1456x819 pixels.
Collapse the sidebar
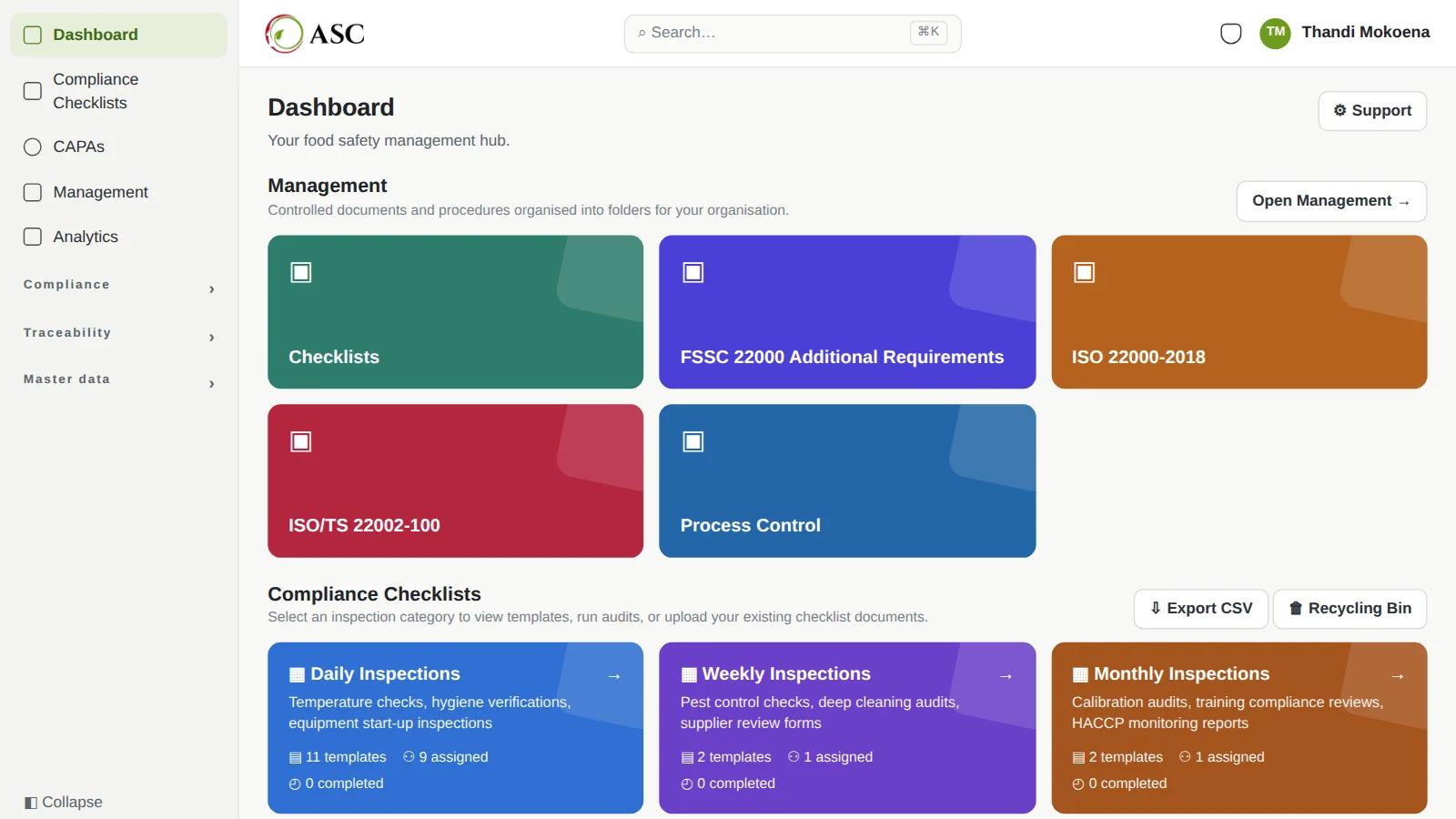click(64, 803)
